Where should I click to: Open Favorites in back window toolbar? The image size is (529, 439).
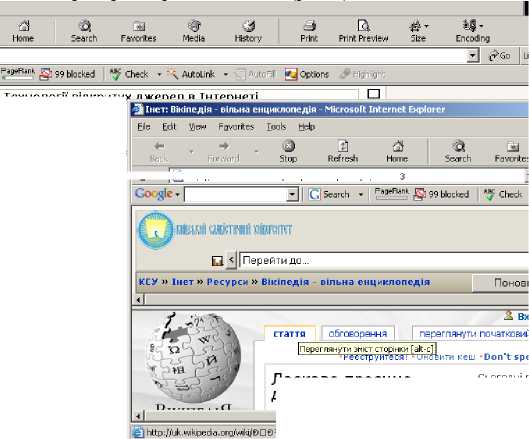point(139,31)
